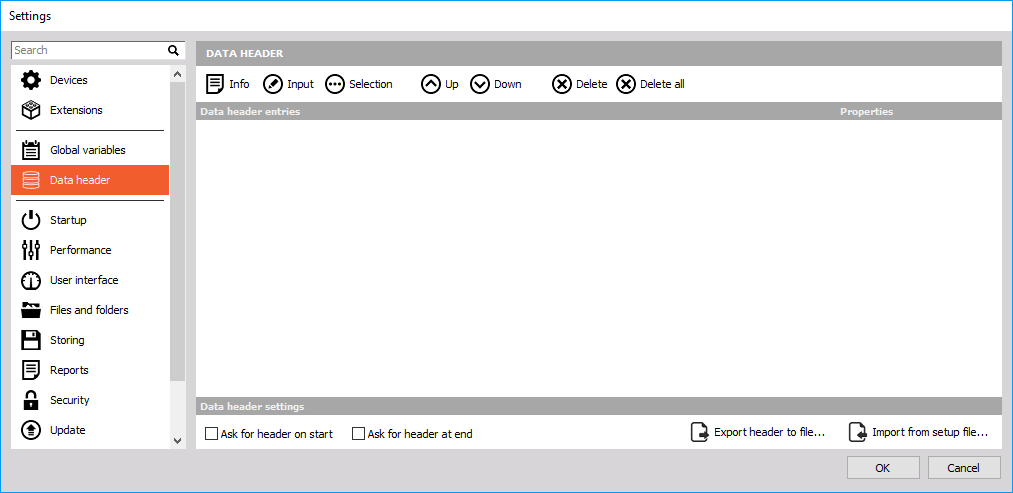The height and width of the screenshot is (493, 1013).
Task: Delete the selected header entry
Action: tap(580, 84)
